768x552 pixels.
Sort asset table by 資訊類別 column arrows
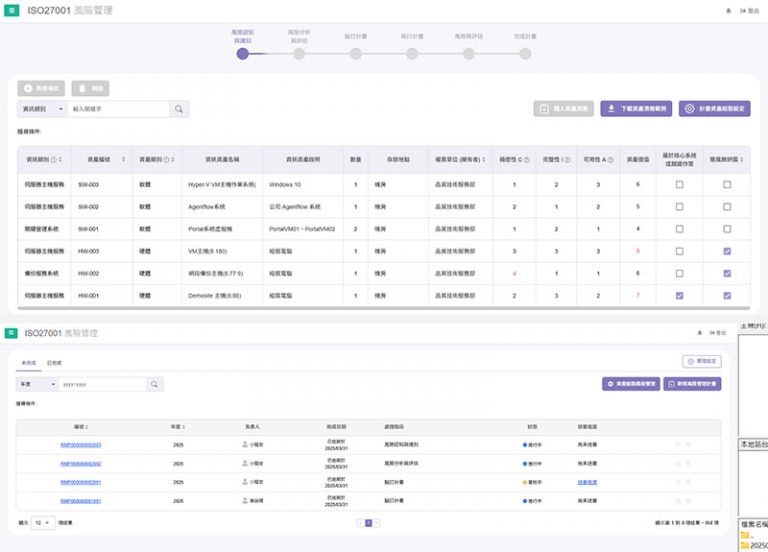click(60, 160)
